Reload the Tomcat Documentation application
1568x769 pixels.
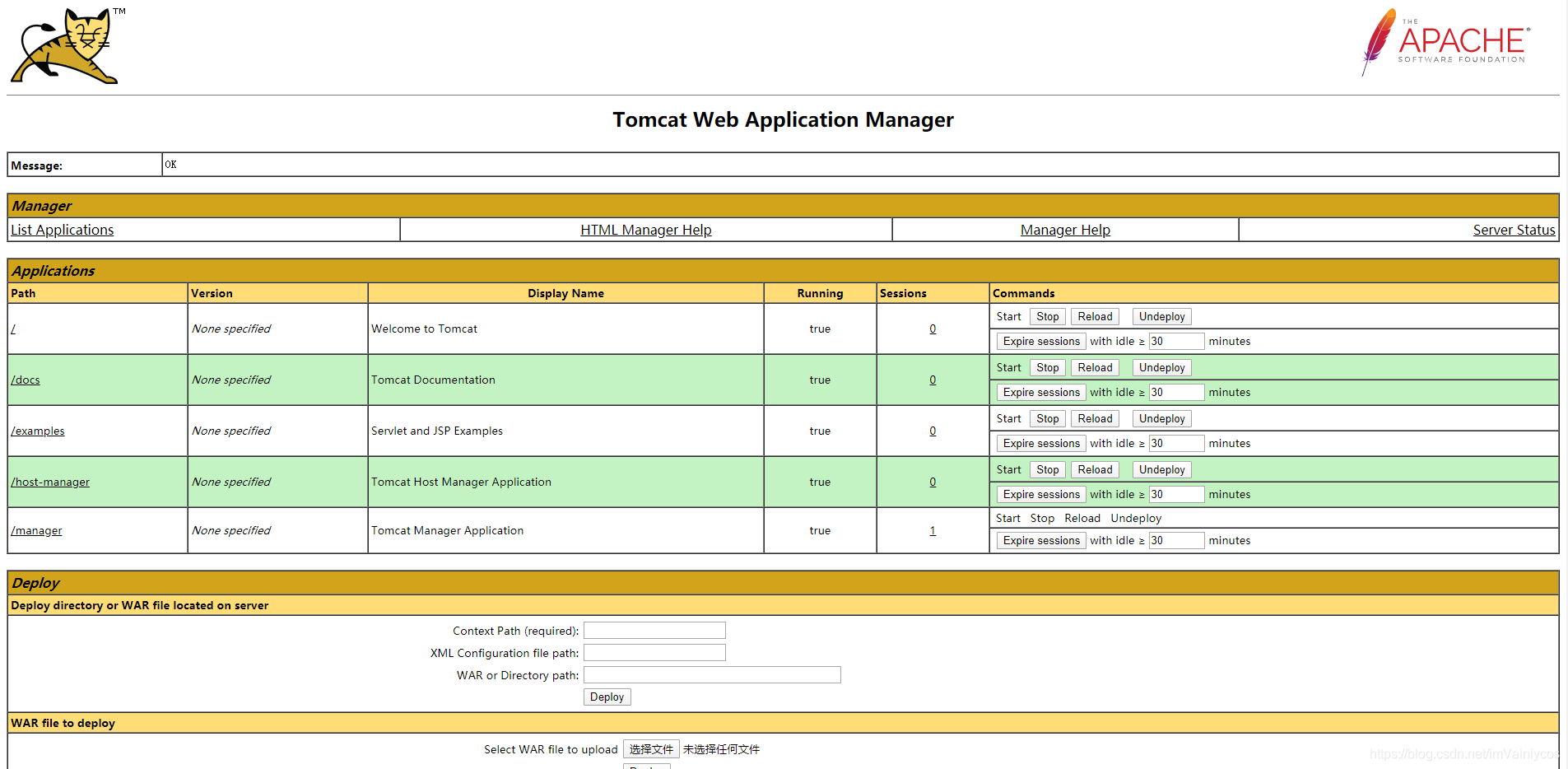click(1095, 367)
